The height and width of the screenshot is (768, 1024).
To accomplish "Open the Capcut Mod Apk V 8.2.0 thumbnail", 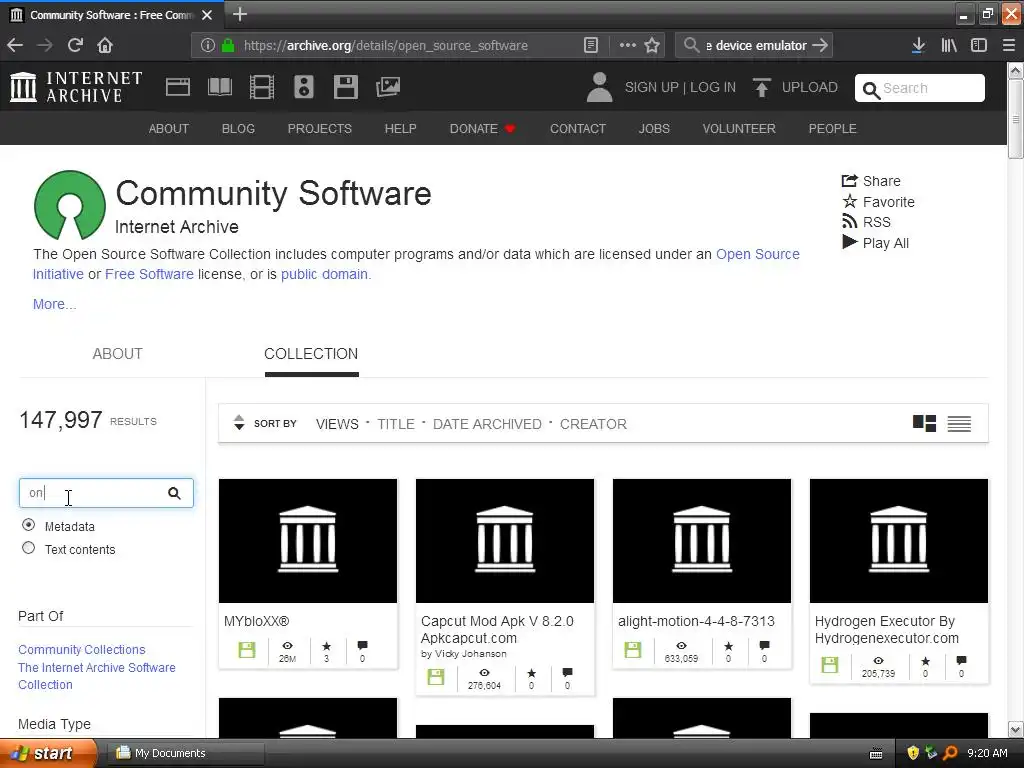I will pos(505,541).
